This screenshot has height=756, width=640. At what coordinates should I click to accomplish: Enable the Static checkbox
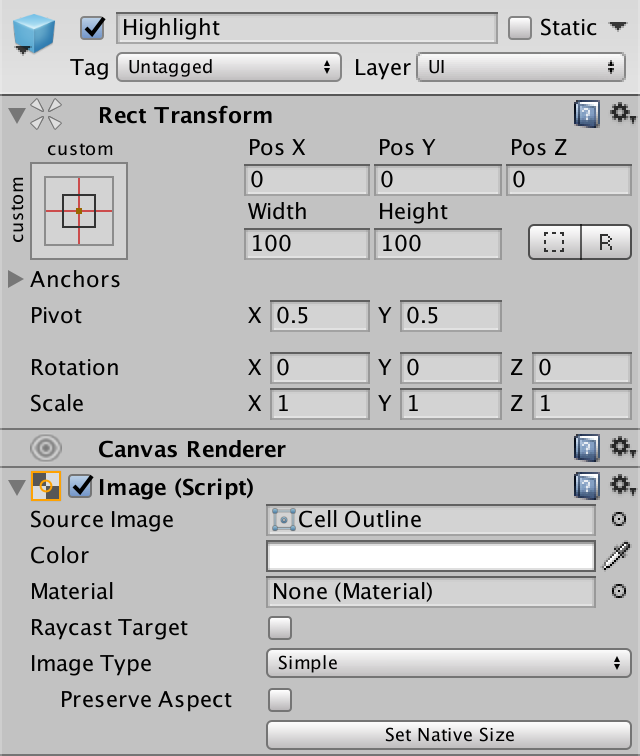pyautogui.click(x=520, y=28)
